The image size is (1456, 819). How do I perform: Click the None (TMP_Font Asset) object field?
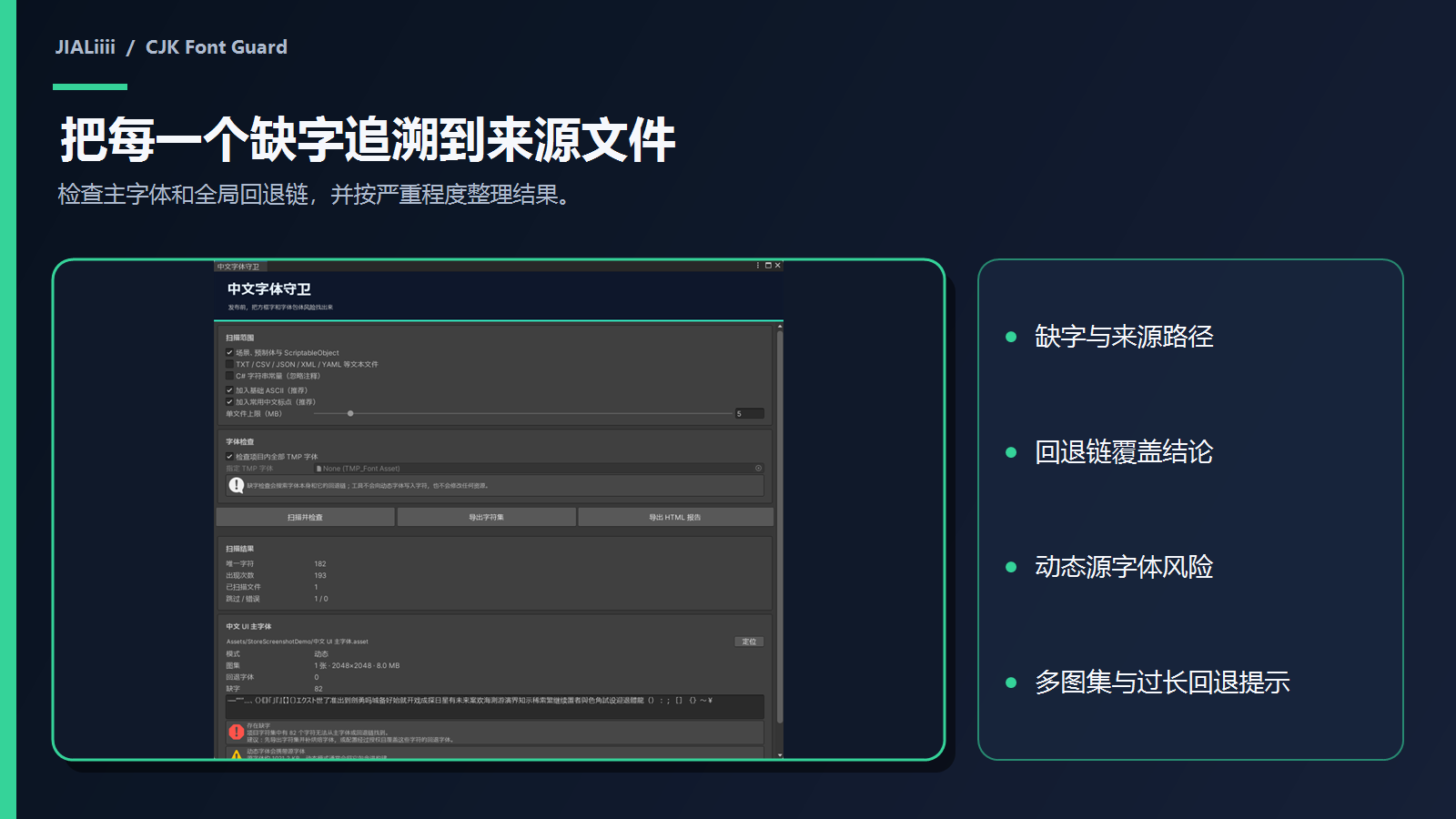[x=539, y=469]
